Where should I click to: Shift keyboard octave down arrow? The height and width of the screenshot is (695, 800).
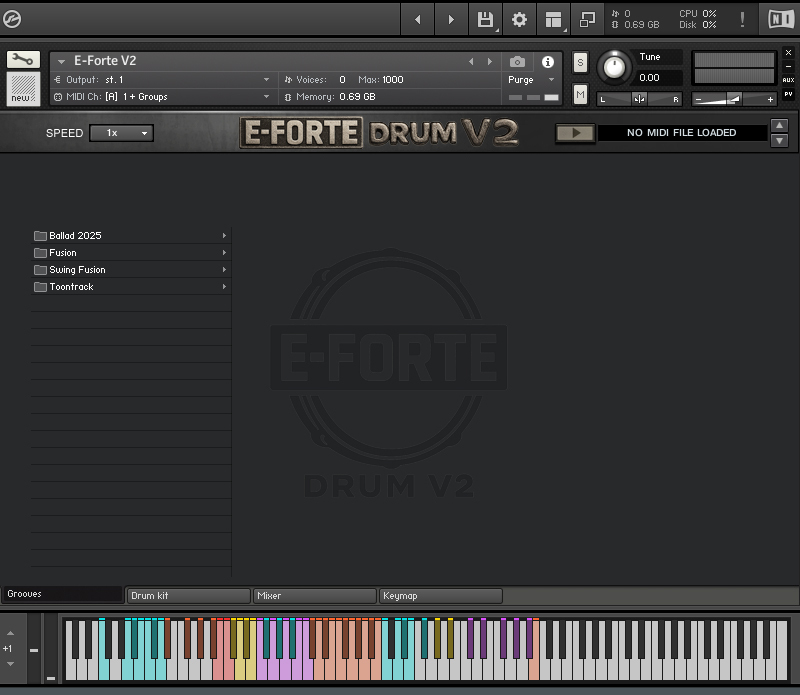(x=10, y=664)
